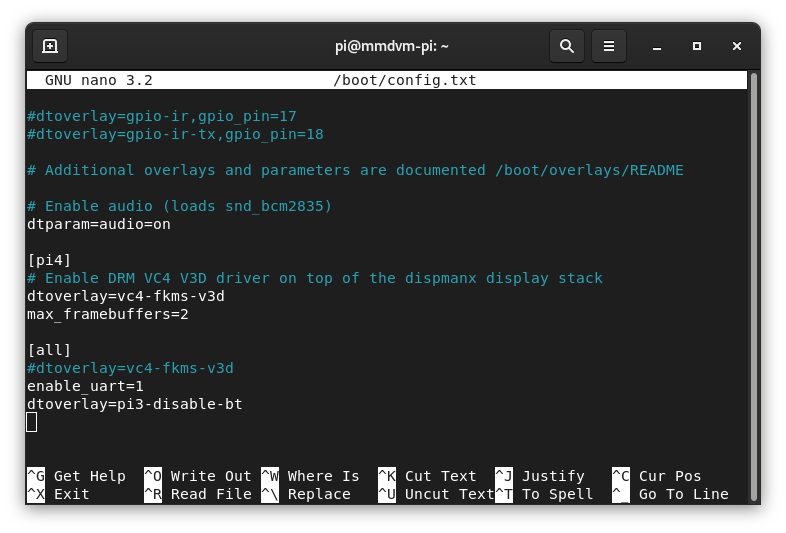The image size is (786, 533).
Task: Click the ^C Cur Pos shortcut
Action: (657, 476)
